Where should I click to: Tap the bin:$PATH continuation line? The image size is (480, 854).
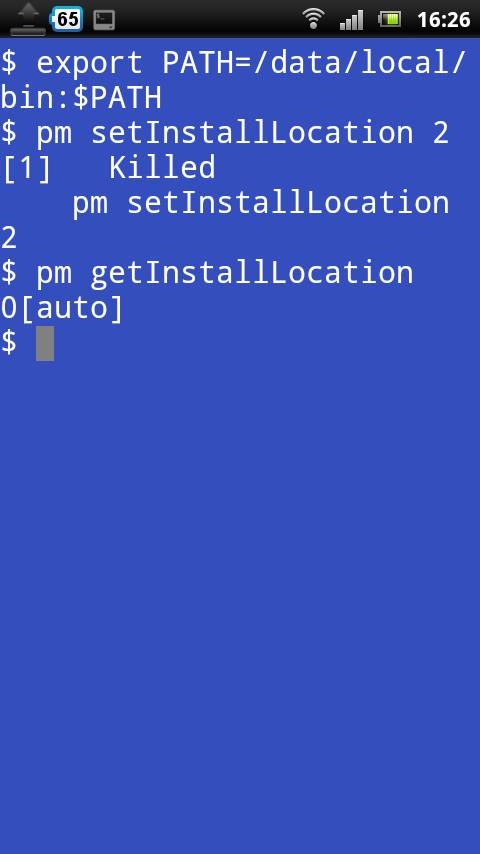[81, 98]
